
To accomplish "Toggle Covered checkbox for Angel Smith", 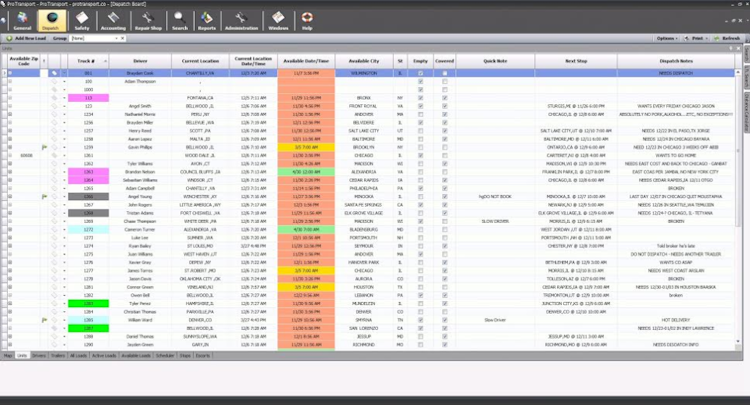I will tap(444, 106).
